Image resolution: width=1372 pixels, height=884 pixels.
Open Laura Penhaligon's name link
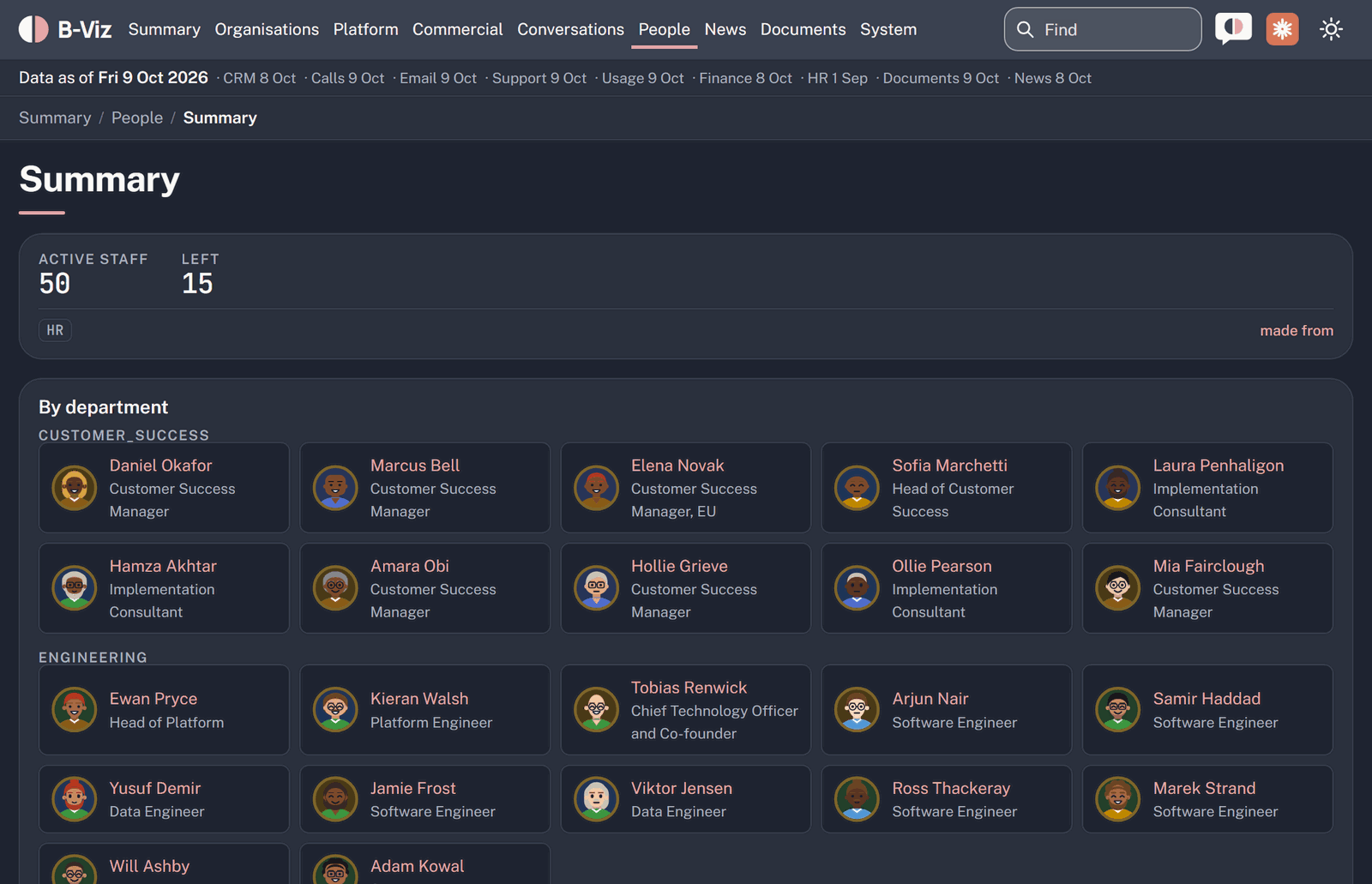1219,466
